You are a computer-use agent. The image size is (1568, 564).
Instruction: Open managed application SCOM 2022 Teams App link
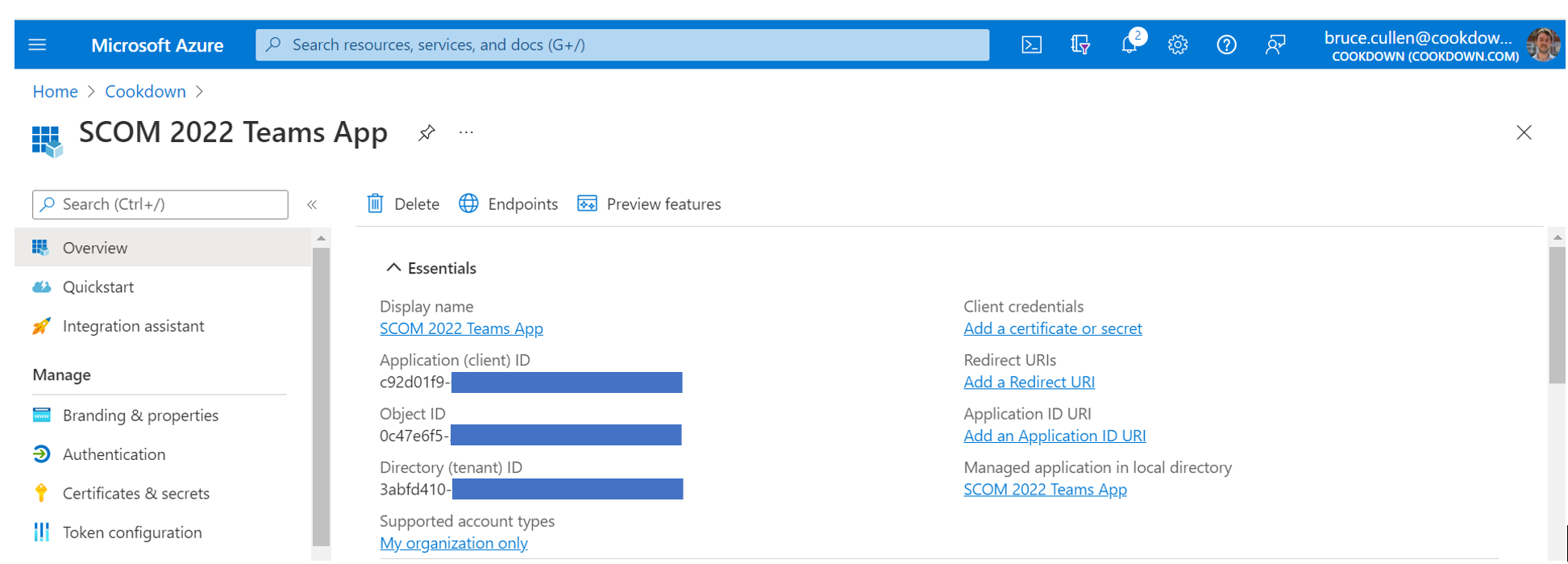coord(1045,489)
